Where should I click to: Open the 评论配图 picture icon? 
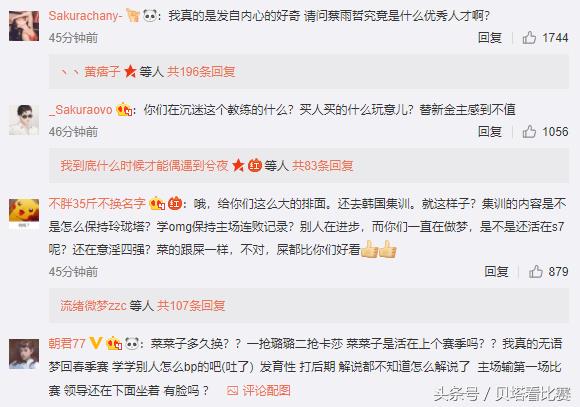click(232, 390)
